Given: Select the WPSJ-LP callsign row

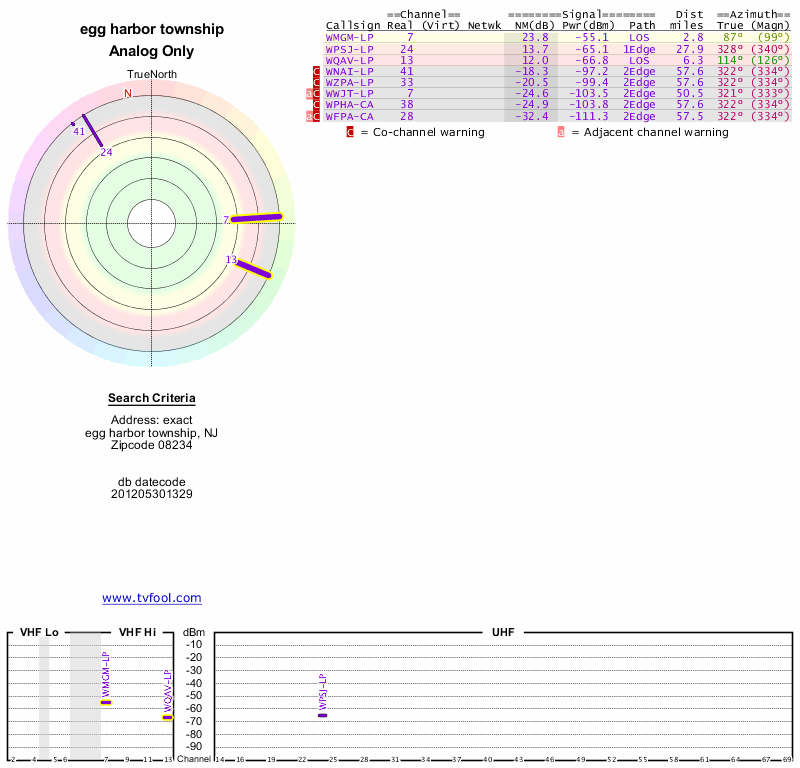Looking at the screenshot, I should [x=350, y=48].
